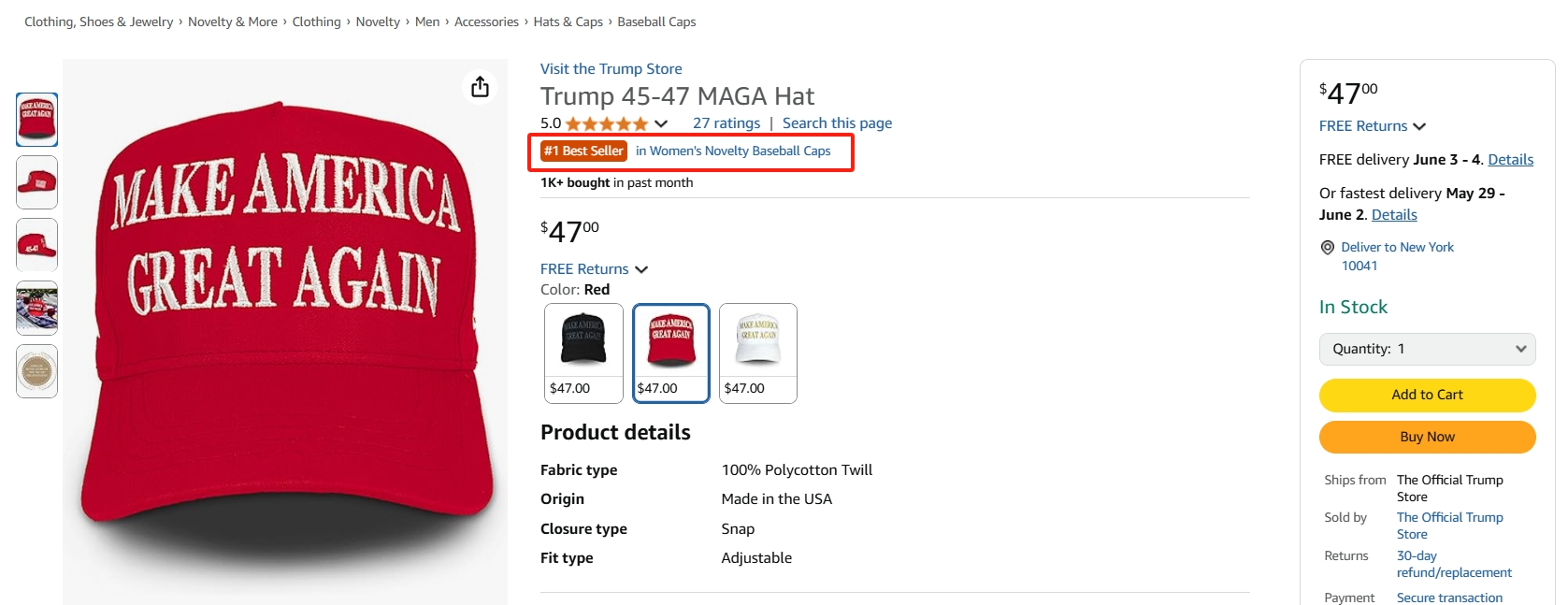Image resolution: width=1568 pixels, height=605 pixels.
Task: Click the share icon on product image
Action: 480,87
